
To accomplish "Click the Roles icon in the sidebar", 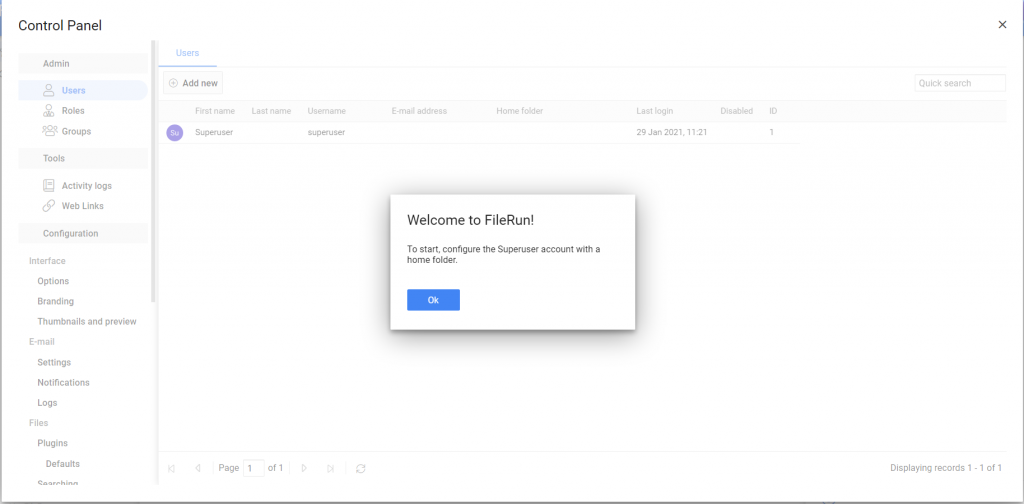I will 48,110.
